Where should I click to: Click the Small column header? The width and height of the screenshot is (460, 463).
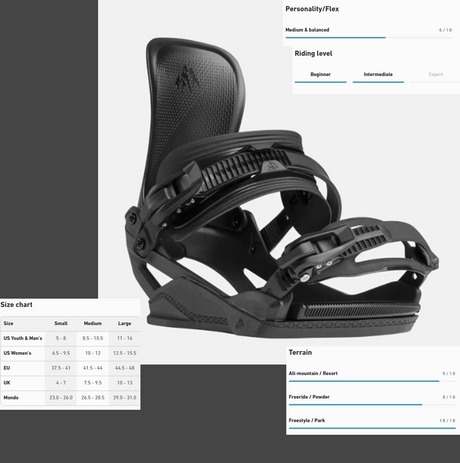(61, 323)
